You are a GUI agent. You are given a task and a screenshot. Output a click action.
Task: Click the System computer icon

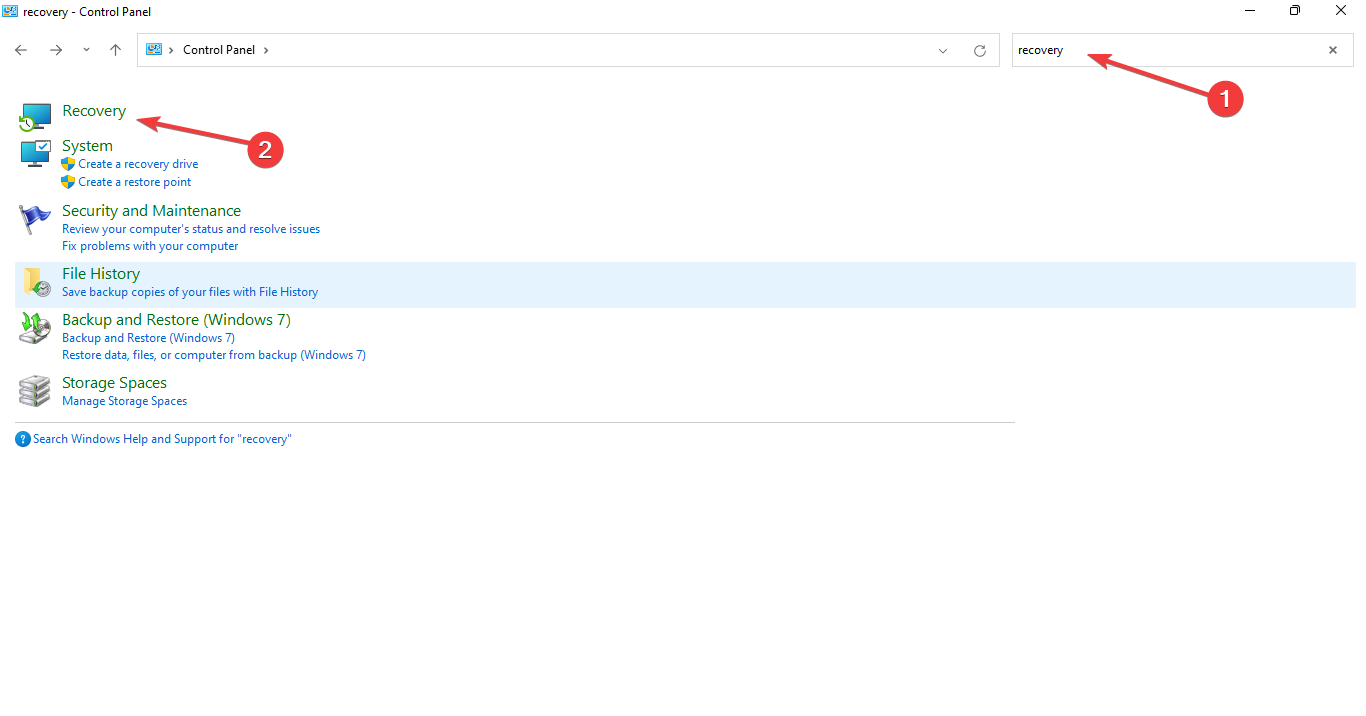click(x=35, y=153)
